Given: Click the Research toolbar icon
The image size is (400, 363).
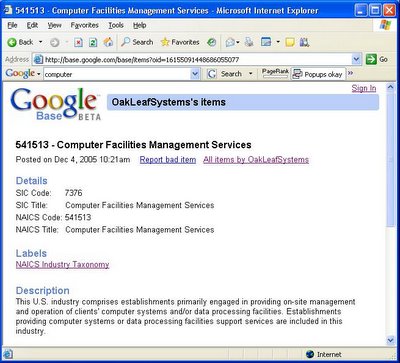Looking at the screenshot, I should click(304, 42).
